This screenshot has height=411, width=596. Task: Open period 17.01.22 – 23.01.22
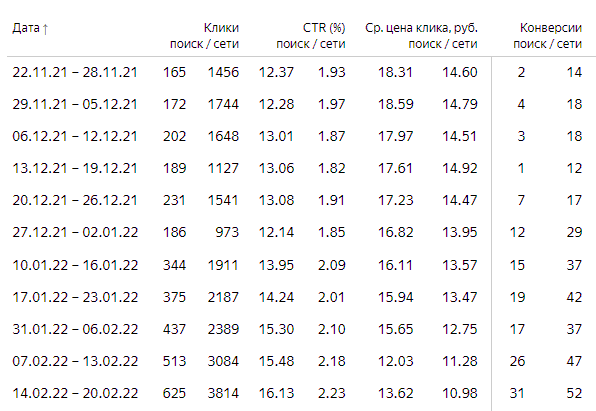point(75,297)
